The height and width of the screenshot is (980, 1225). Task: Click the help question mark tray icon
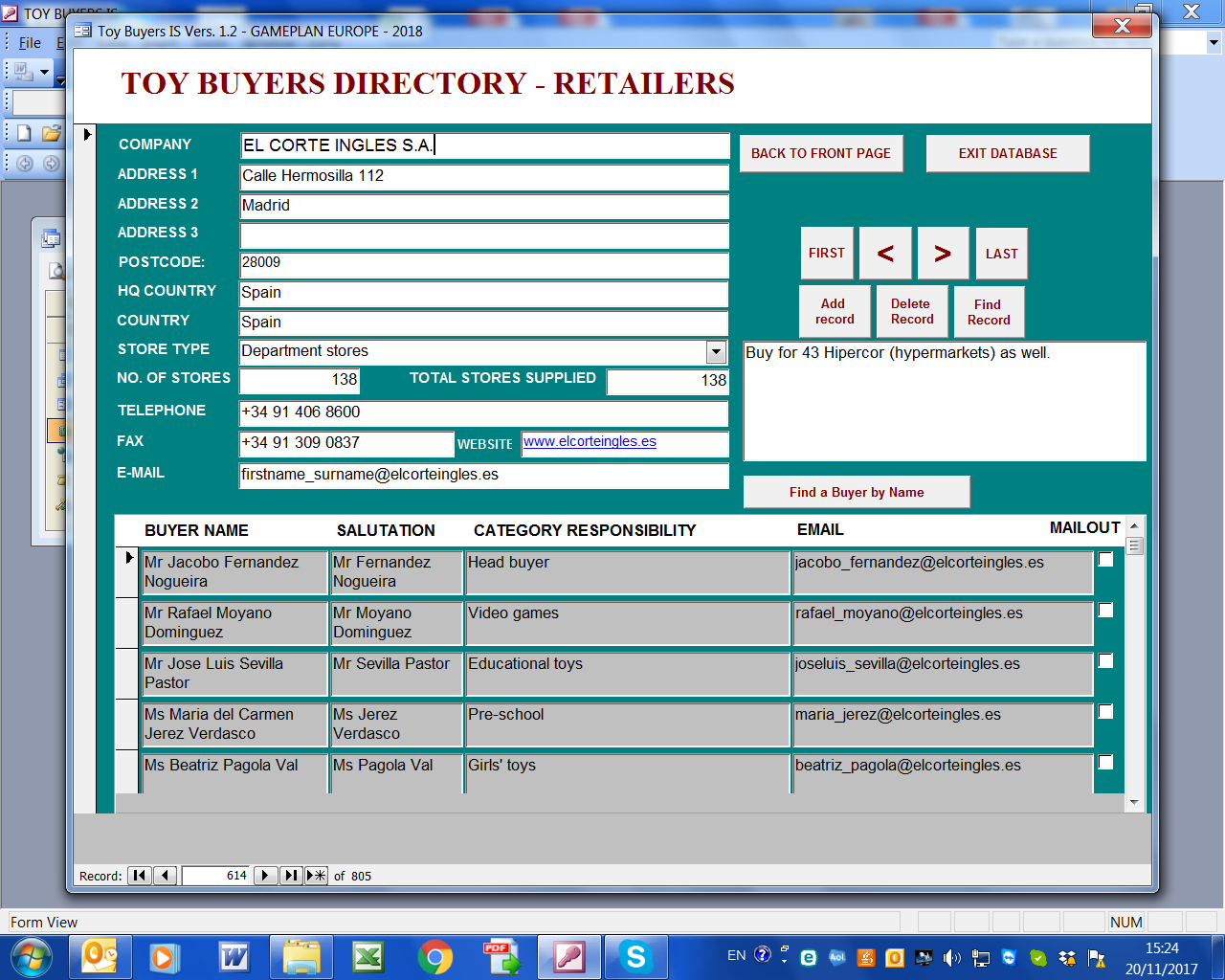[762, 954]
